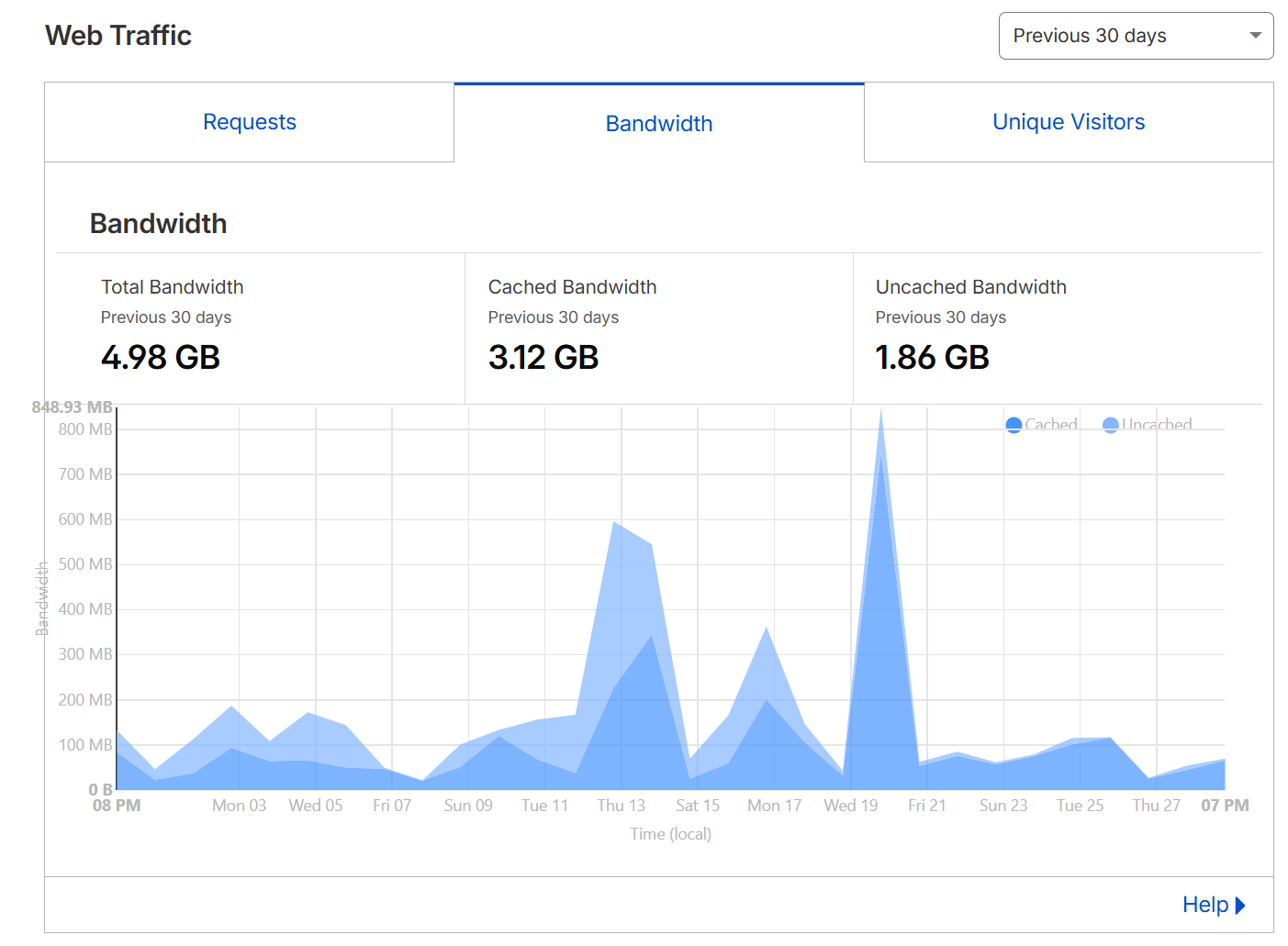Image resolution: width=1288 pixels, height=946 pixels.
Task: Click the dropdown chevron arrow
Action: 1256,36
